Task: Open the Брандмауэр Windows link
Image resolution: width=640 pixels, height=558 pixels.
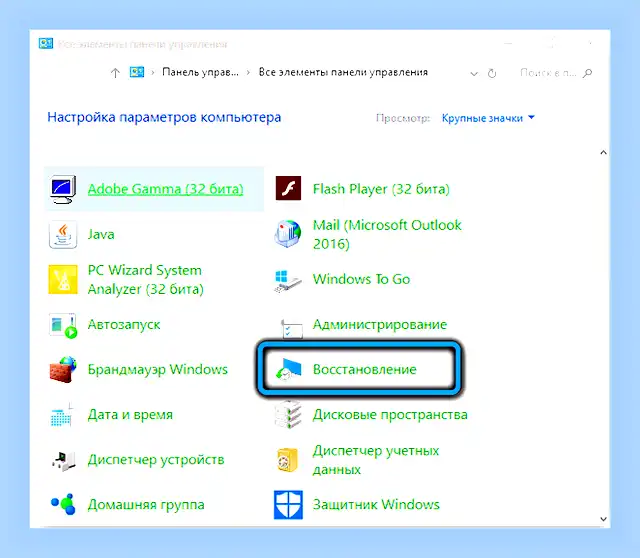Action: pos(158,369)
